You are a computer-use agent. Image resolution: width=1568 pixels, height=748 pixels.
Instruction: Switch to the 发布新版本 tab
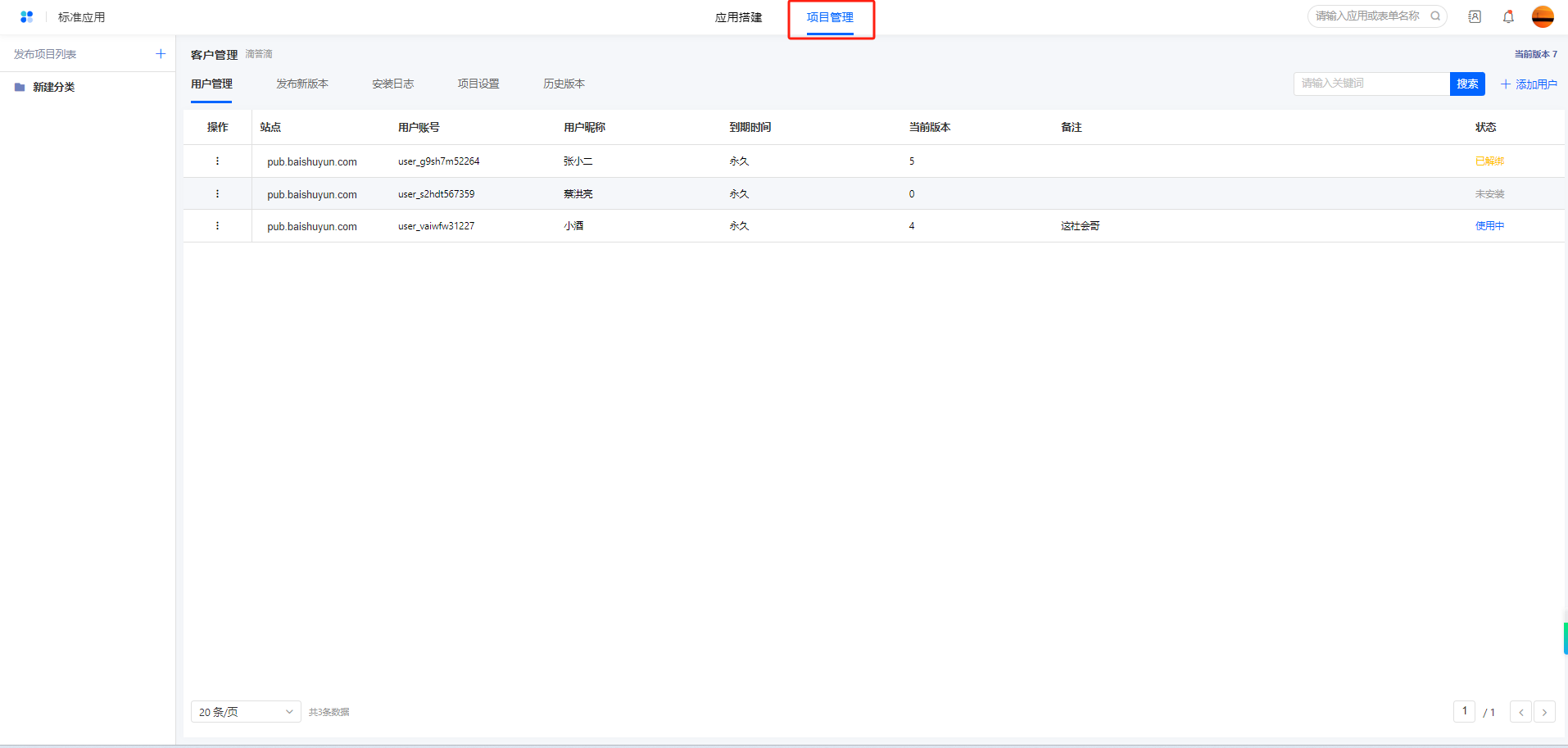click(x=302, y=84)
